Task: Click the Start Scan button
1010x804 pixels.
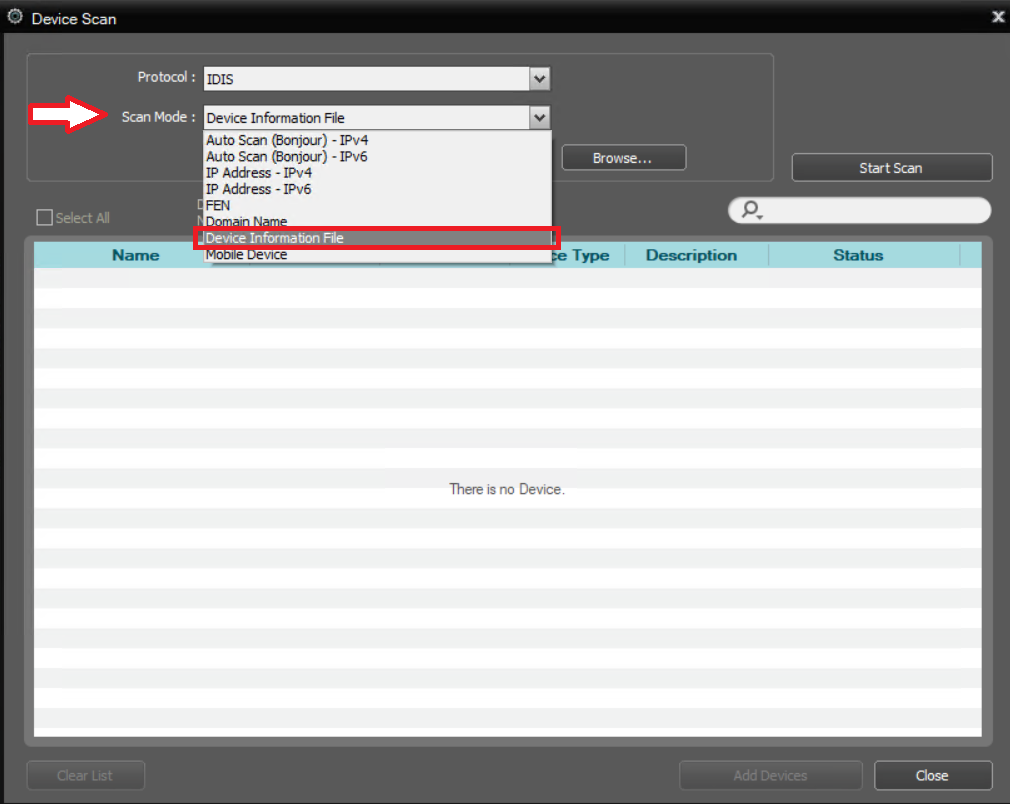Action: (891, 168)
